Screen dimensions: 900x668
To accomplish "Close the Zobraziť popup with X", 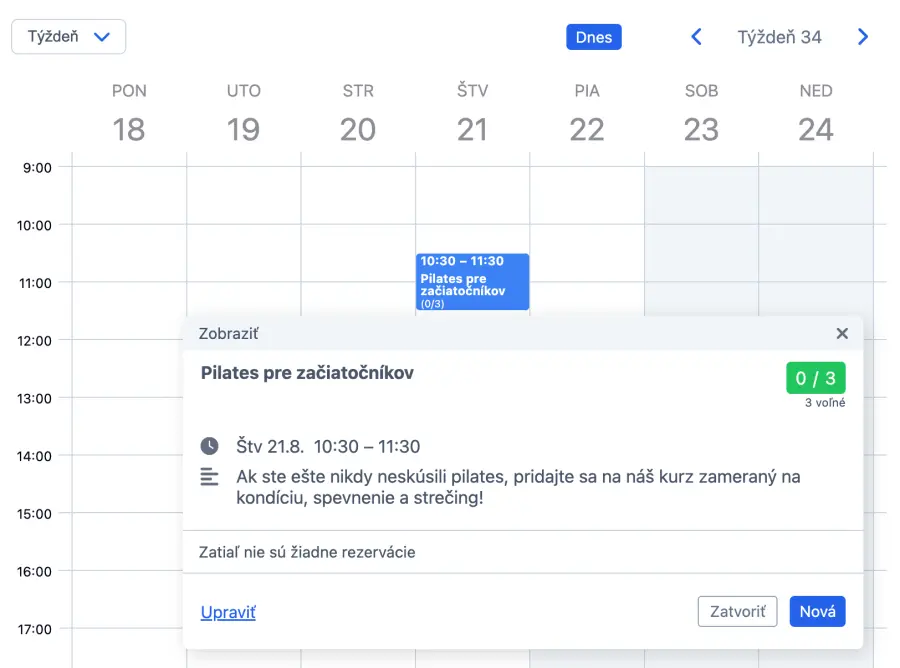I will click(842, 334).
